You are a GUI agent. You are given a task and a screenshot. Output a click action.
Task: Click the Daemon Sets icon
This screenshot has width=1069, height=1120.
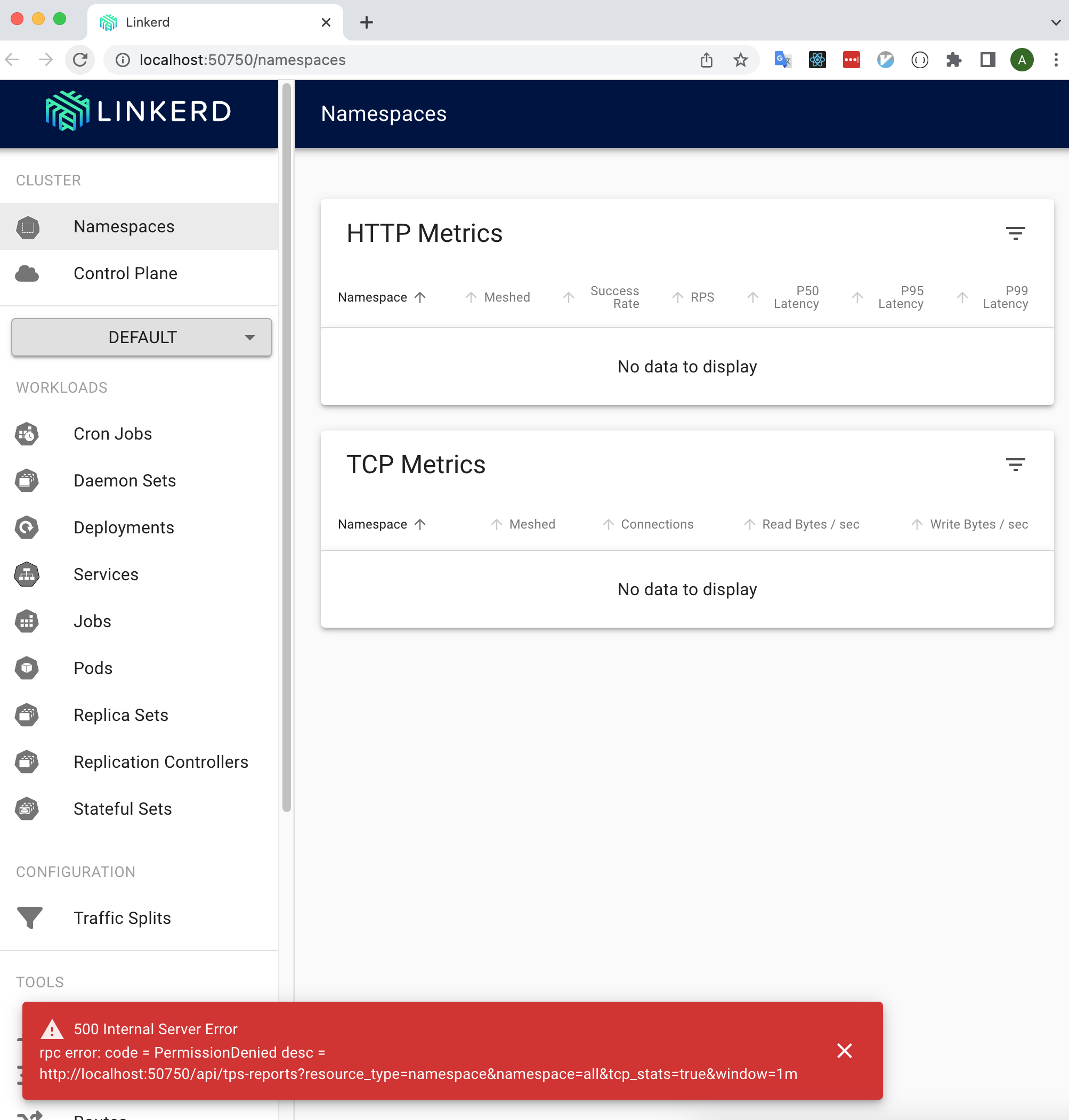click(26, 480)
